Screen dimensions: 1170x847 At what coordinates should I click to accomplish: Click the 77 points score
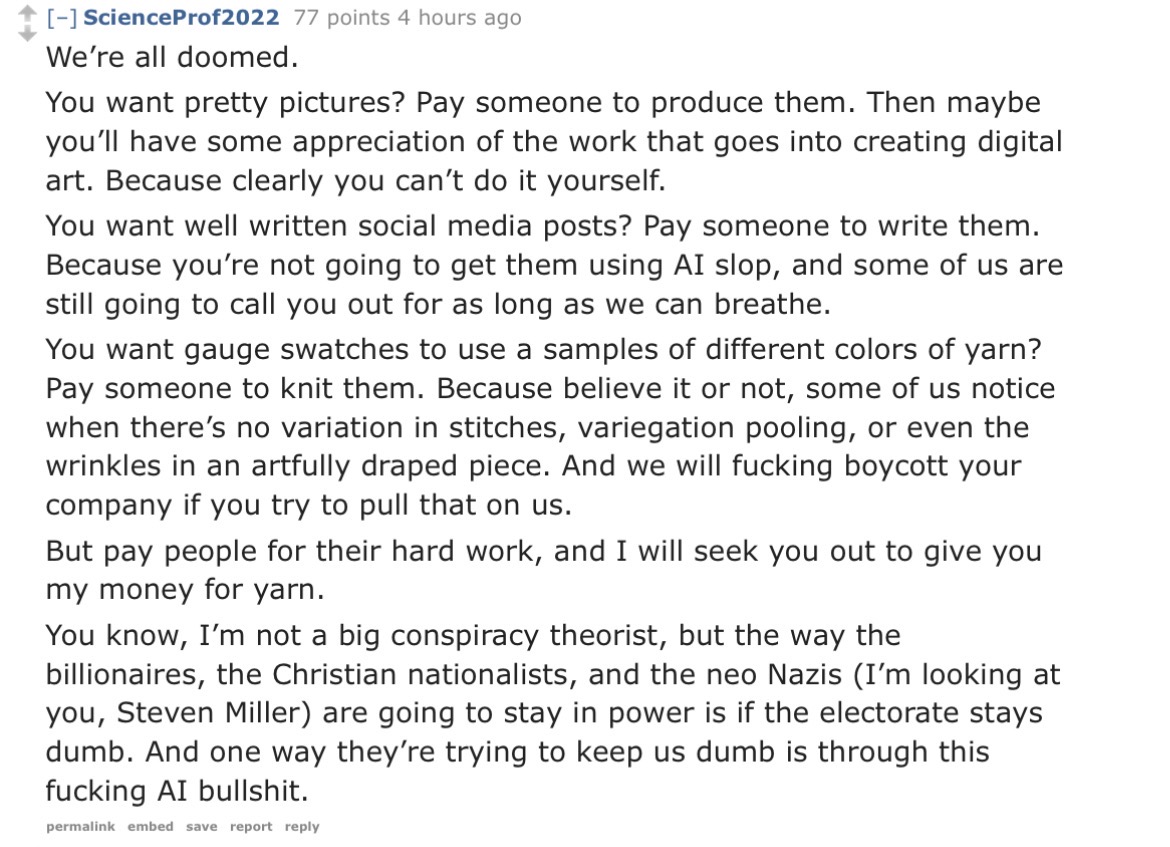click(x=341, y=17)
